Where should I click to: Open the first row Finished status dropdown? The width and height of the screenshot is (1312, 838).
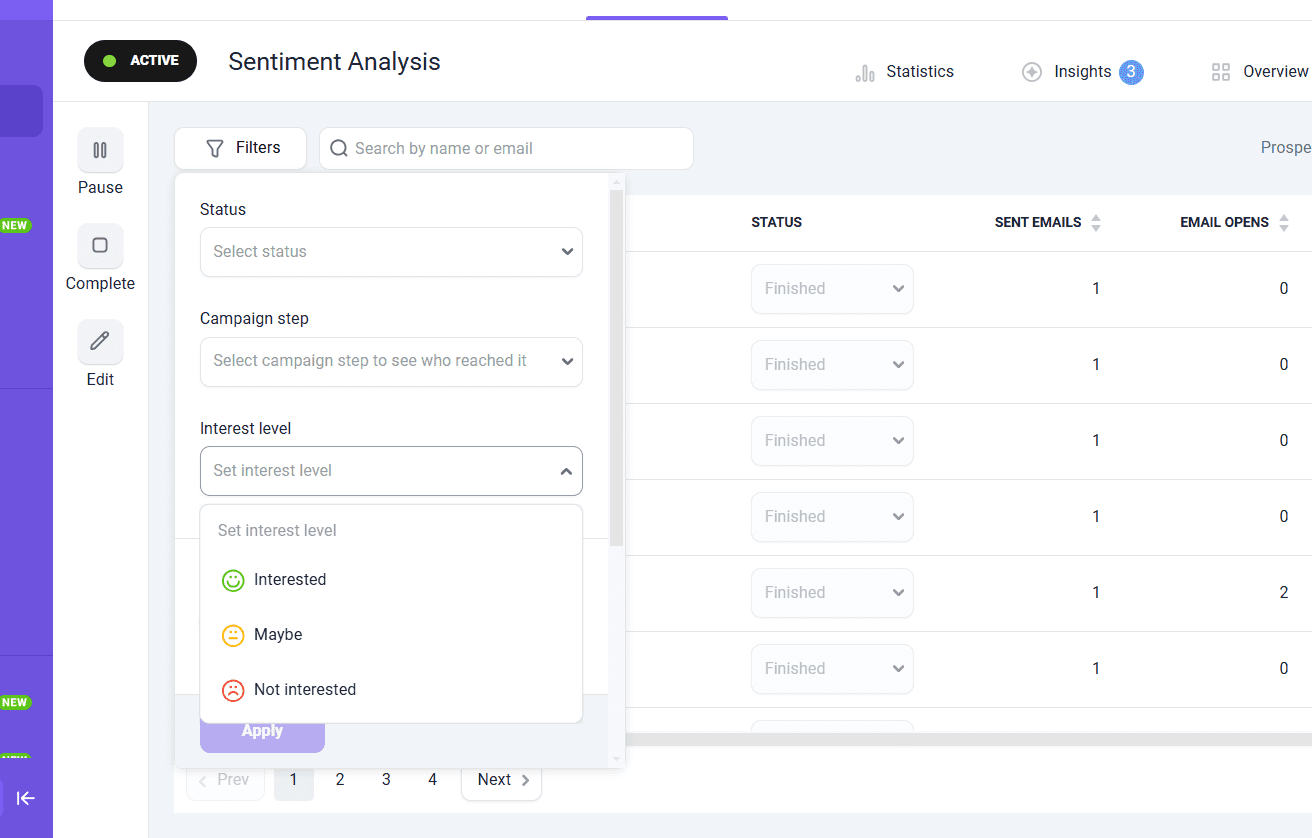tap(832, 289)
